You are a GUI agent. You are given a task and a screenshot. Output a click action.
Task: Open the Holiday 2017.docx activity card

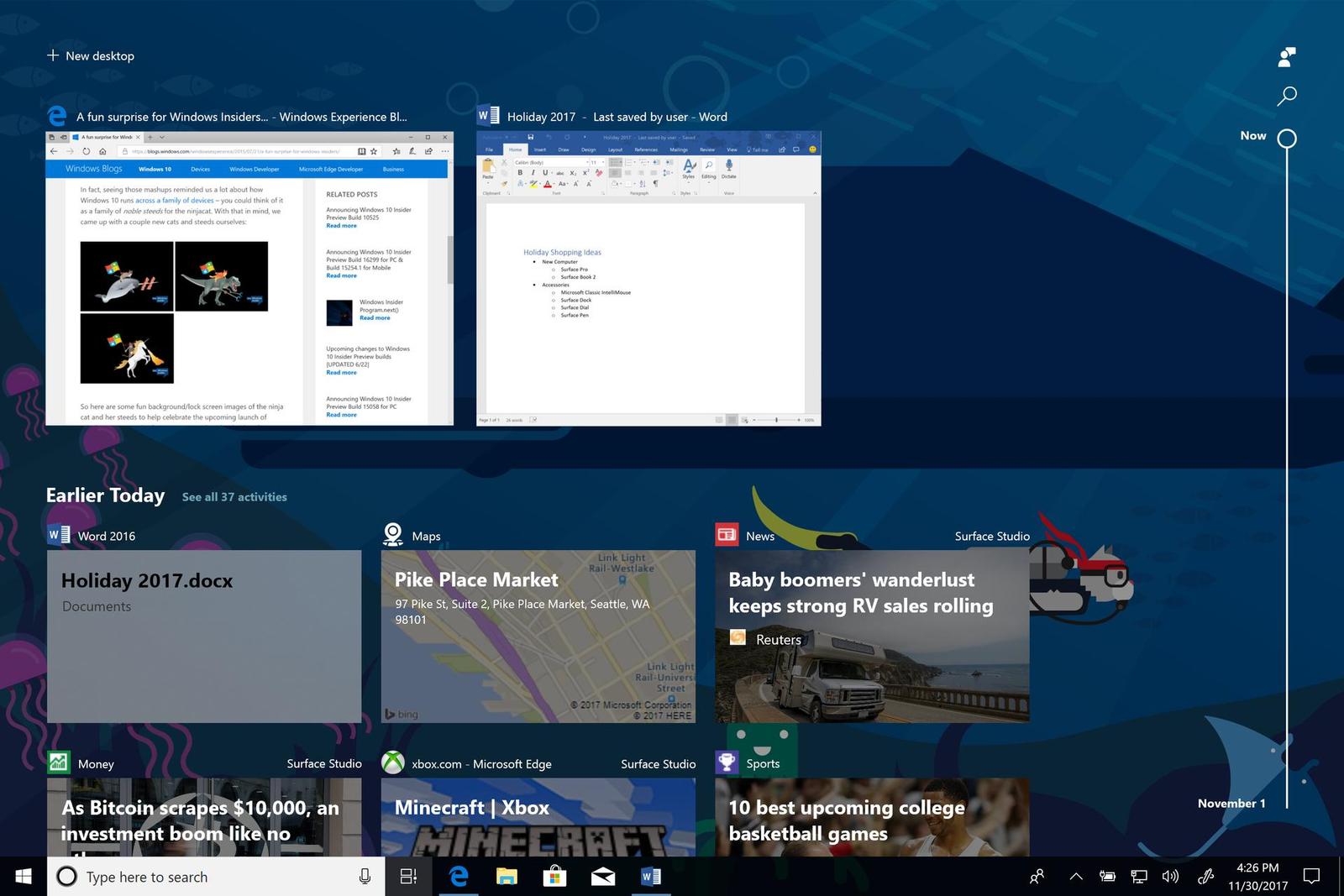tap(204, 637)
